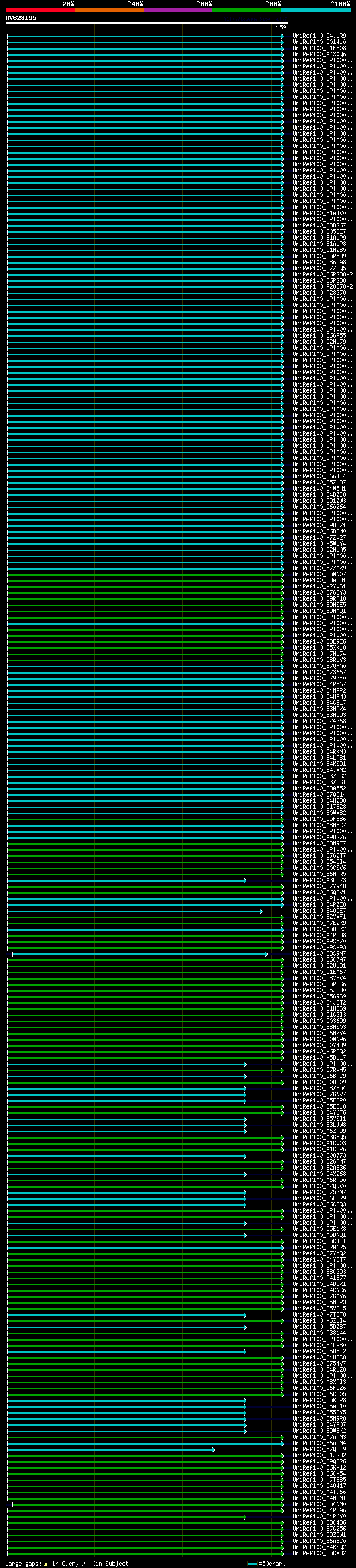This screenshot has width=356, height=1568.
Task: Select the UniRef100_C1G3I3 label
Action: (x=319, y=1015)
